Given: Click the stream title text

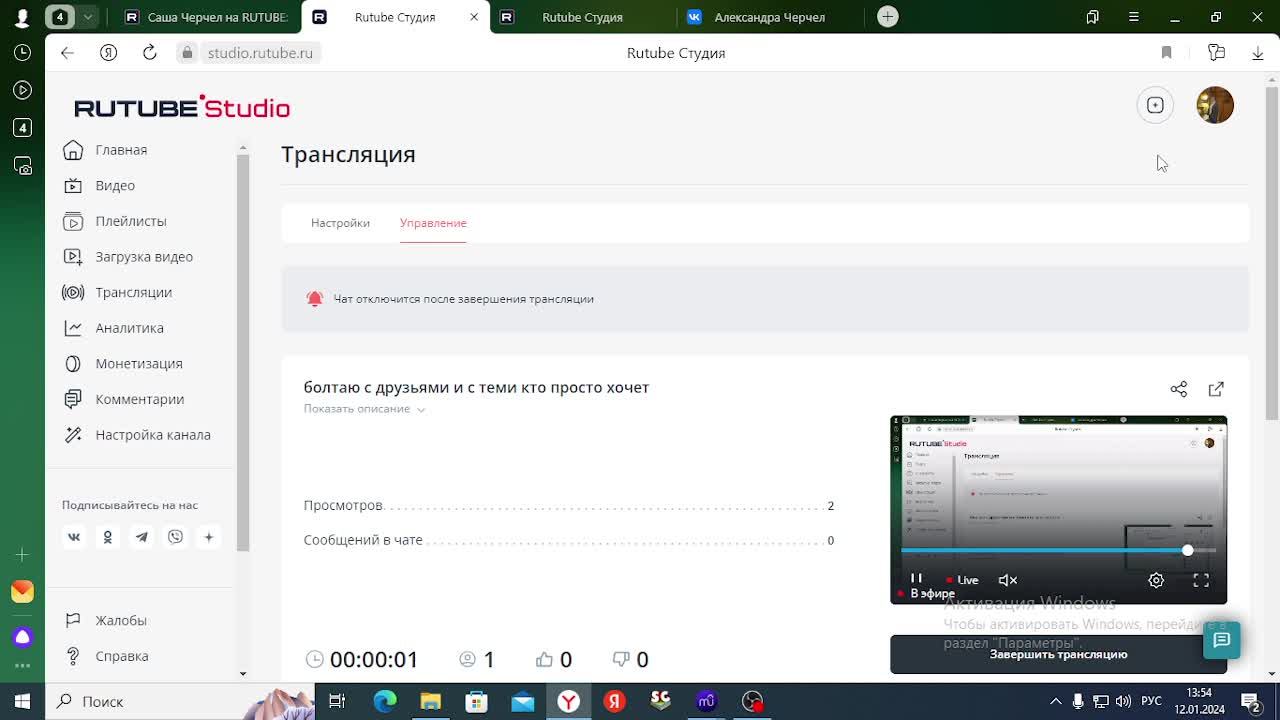Looking at the screenshot, I should point(476,387).
